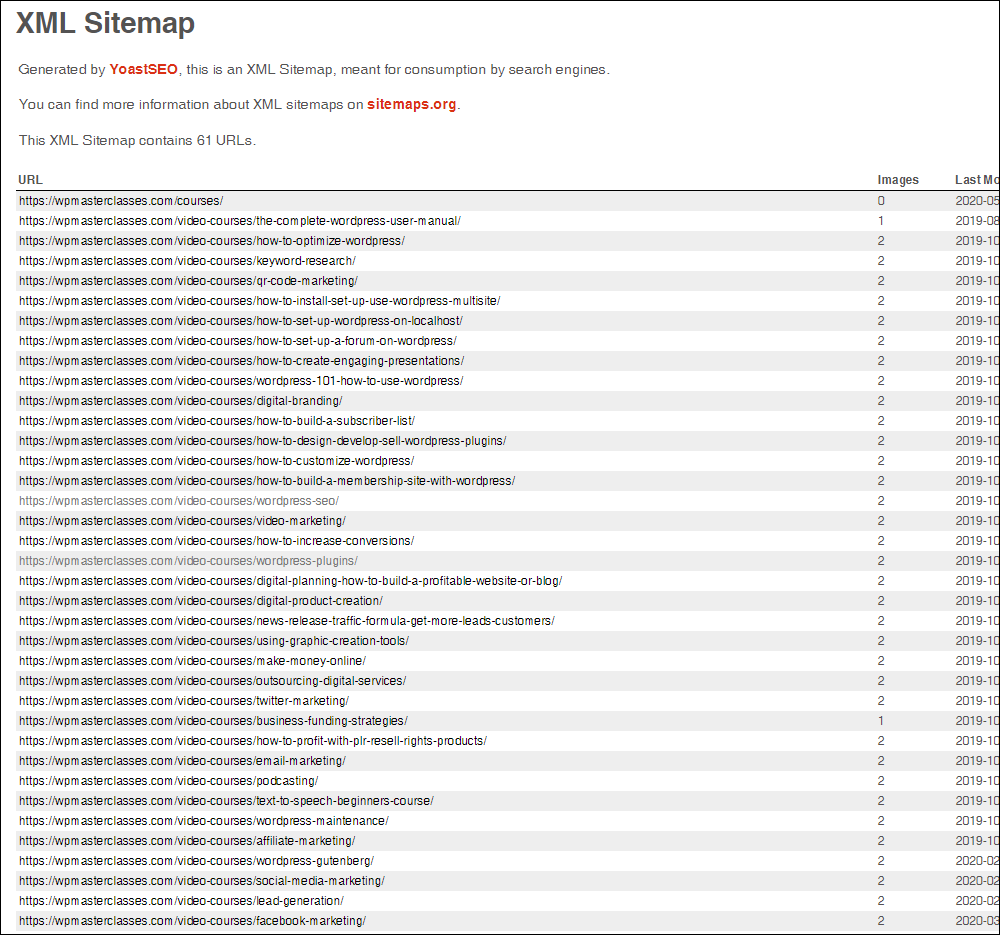Visit the design-develop-sell-wordpress-plugins link
Image resolution: width=1000 pixels, height=935 pixels.
[x=263, y=441]
